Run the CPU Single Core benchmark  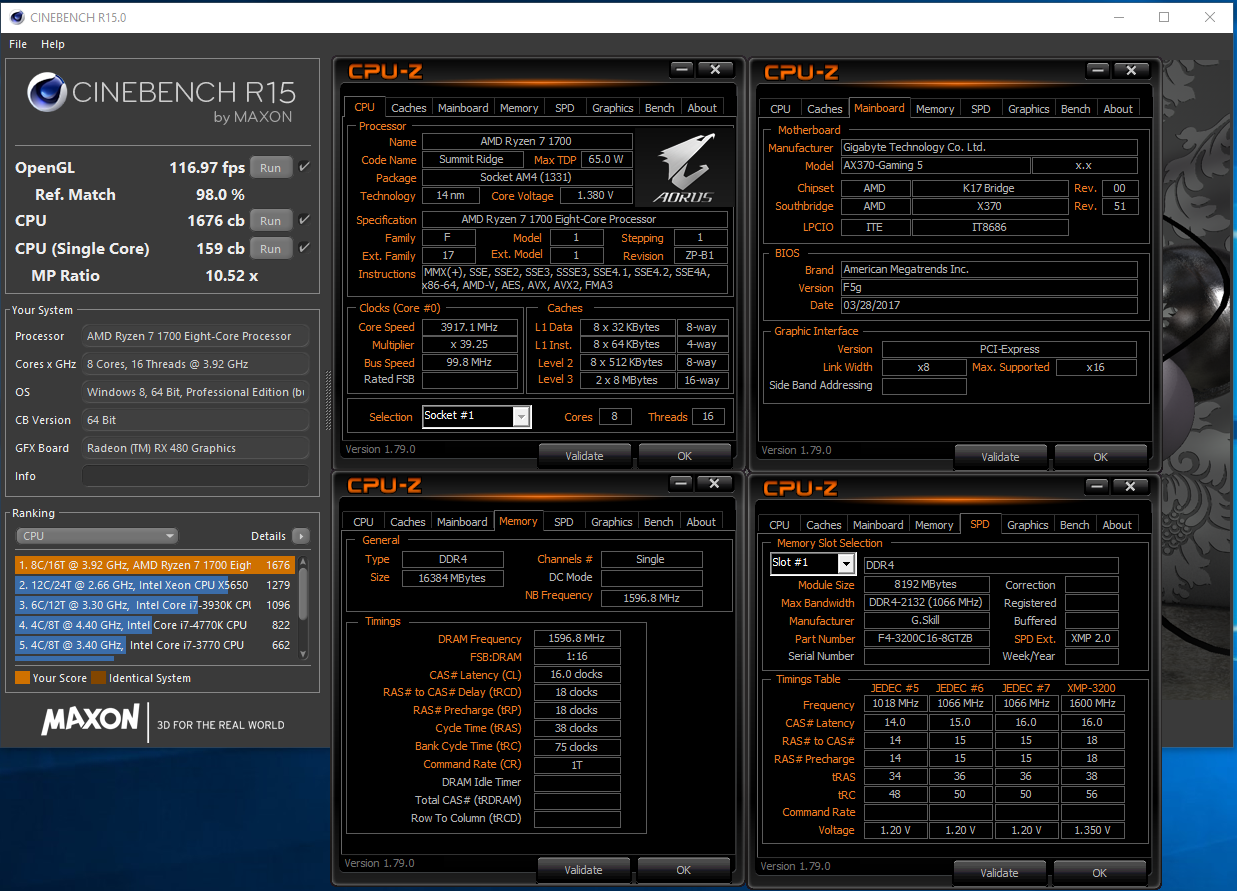tap(271, 248)
